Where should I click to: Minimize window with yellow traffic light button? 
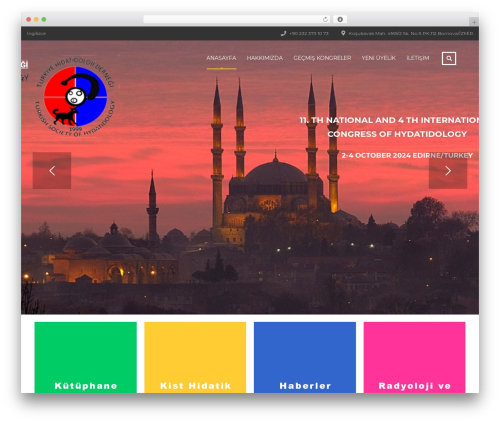click(x=36, y=19)
